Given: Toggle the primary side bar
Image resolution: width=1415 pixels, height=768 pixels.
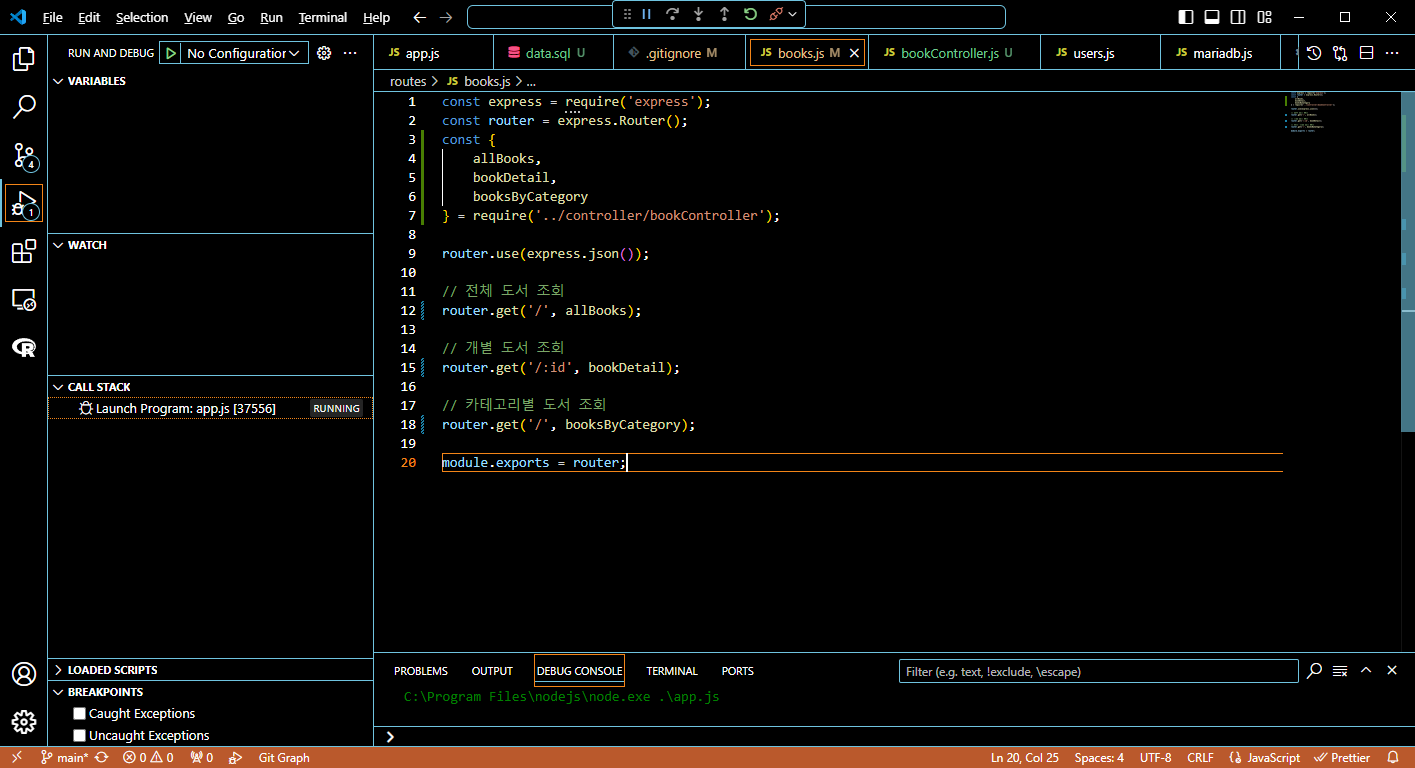Looking at the screenshot, I should pos(1185,17).
